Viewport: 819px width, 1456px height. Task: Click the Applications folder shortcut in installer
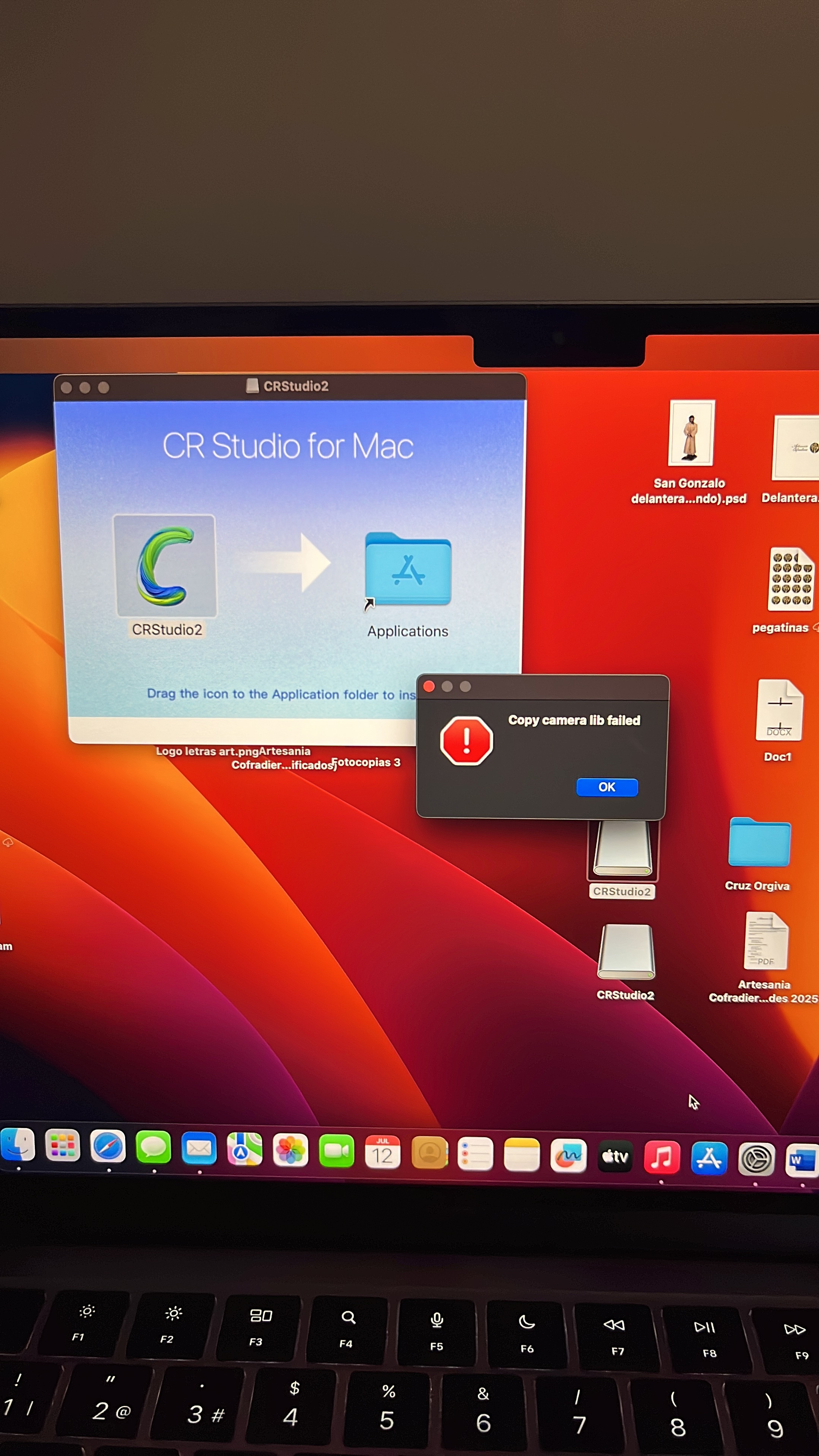tap(408, 570)
